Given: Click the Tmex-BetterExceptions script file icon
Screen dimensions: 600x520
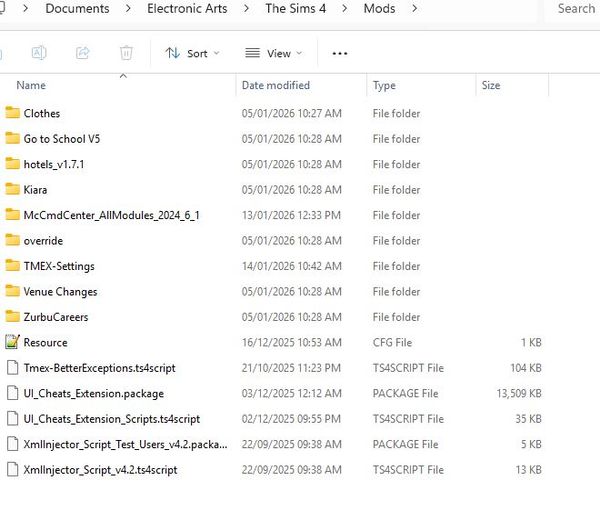Looking at the screenshot, I should [x=12, y=368].
